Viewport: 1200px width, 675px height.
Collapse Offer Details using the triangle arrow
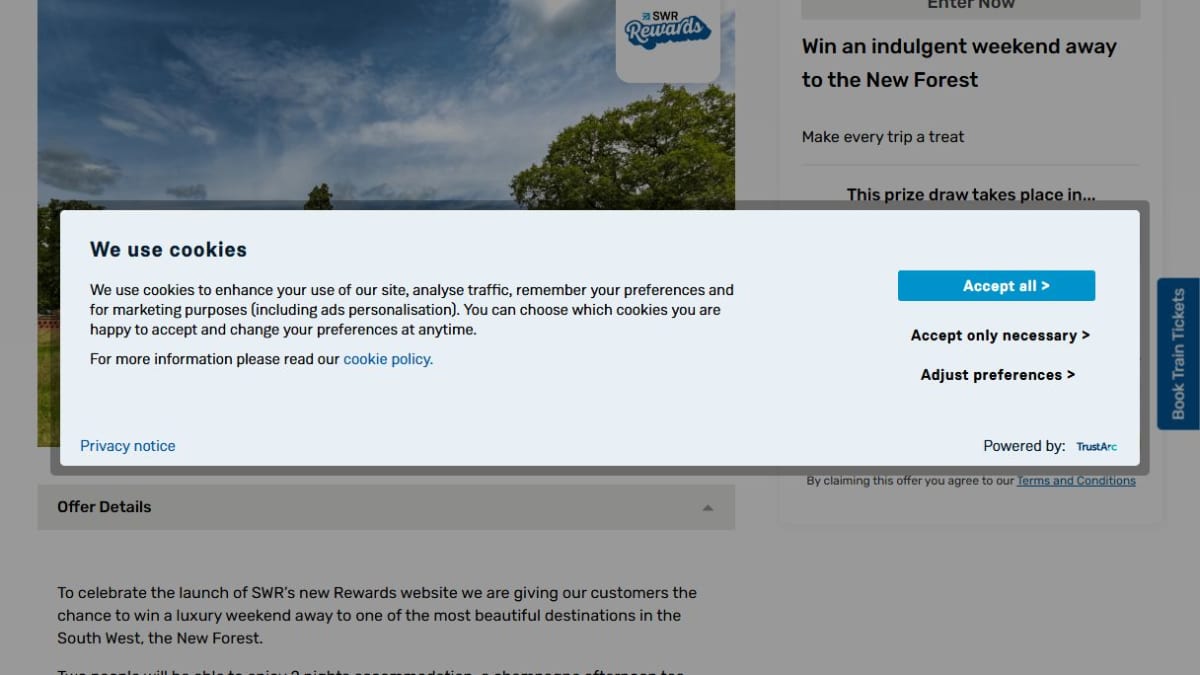[x=708, y=508]
